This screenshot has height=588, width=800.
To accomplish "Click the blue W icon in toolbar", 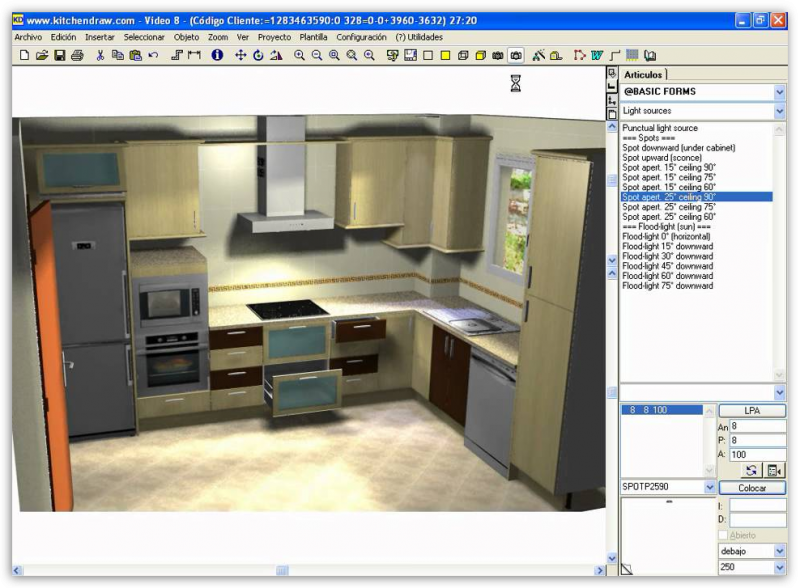I will pos(597,56).
